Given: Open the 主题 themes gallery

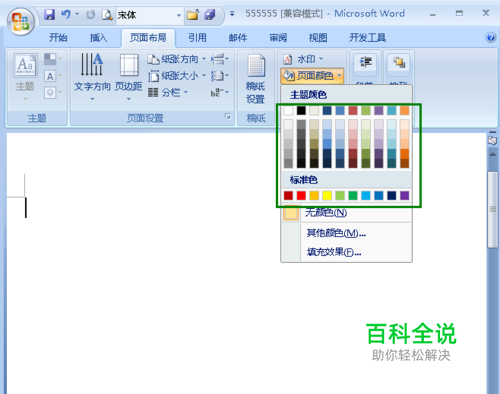Looking at the screenshot, I should click(25, 77).
